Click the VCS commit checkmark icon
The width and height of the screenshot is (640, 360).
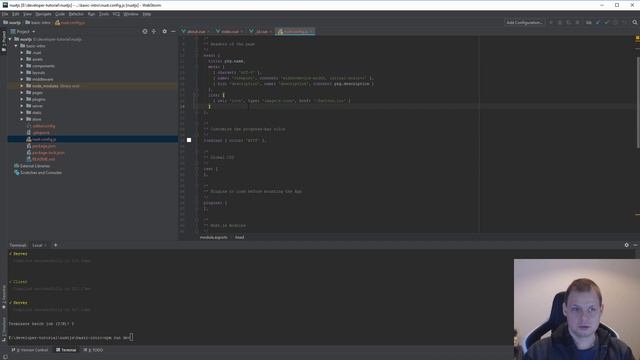coord(607,22)
